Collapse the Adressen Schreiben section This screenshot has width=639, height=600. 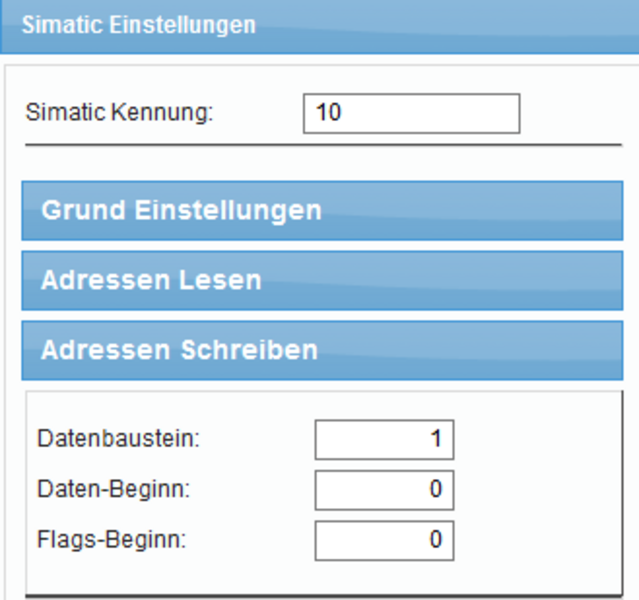[321, 350]
